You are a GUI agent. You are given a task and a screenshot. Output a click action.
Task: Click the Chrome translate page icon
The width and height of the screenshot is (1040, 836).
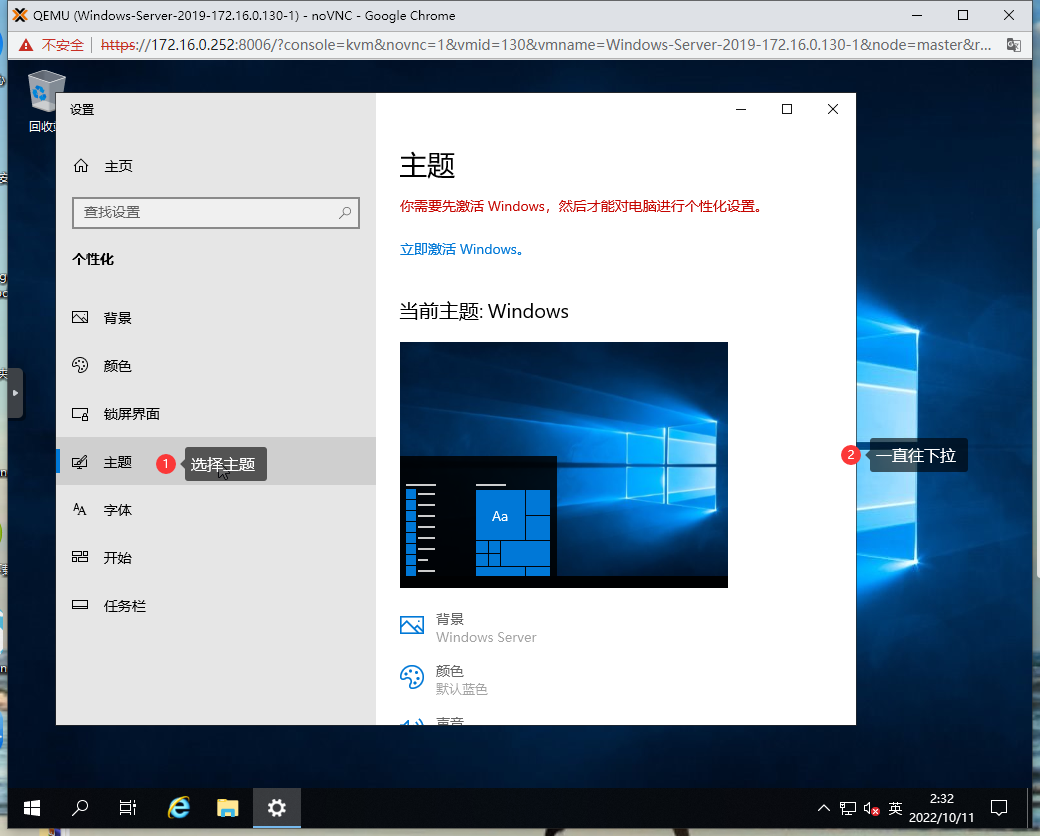[1013, 45]
